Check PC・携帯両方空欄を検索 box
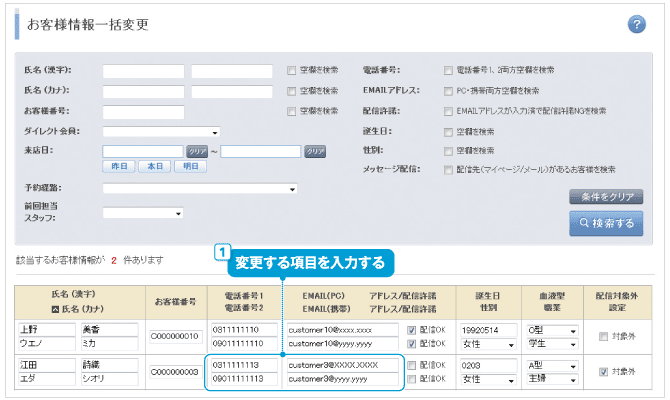This screenshot has width=670, height=400. tap(448, 91)
